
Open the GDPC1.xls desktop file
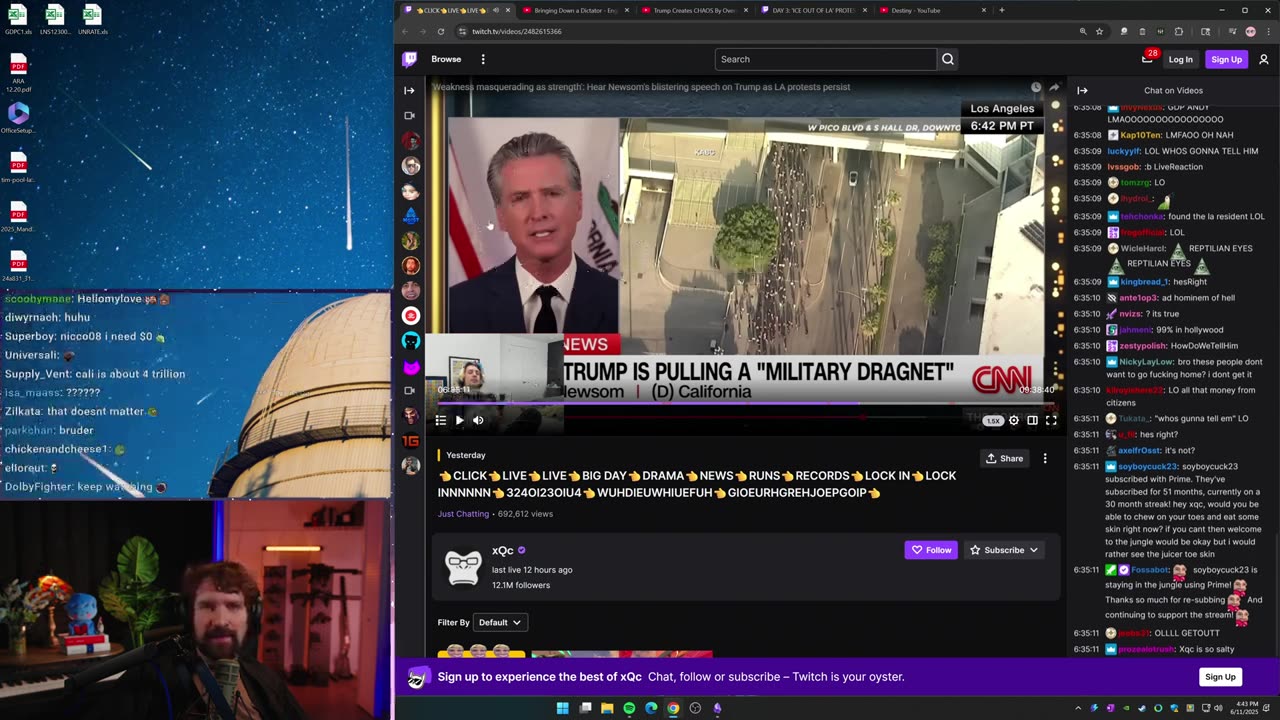click(18, 19)
